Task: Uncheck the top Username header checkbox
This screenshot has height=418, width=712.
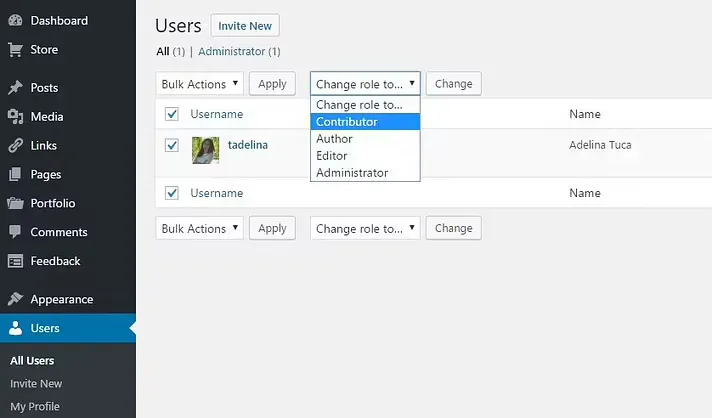Action: click(172, 114)
